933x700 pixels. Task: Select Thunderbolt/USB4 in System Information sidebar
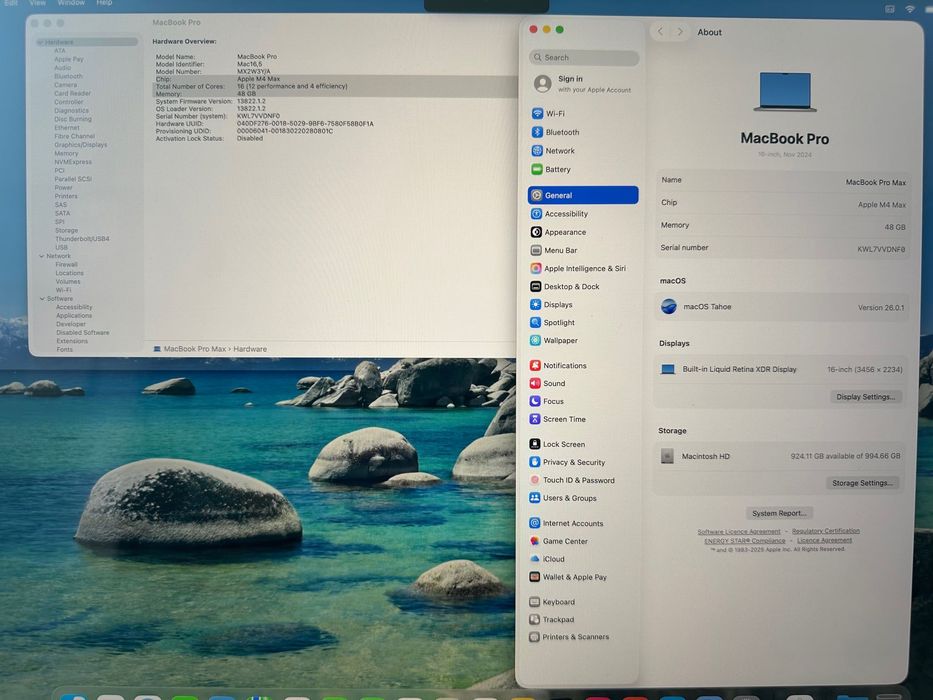(x=82, y=239)
